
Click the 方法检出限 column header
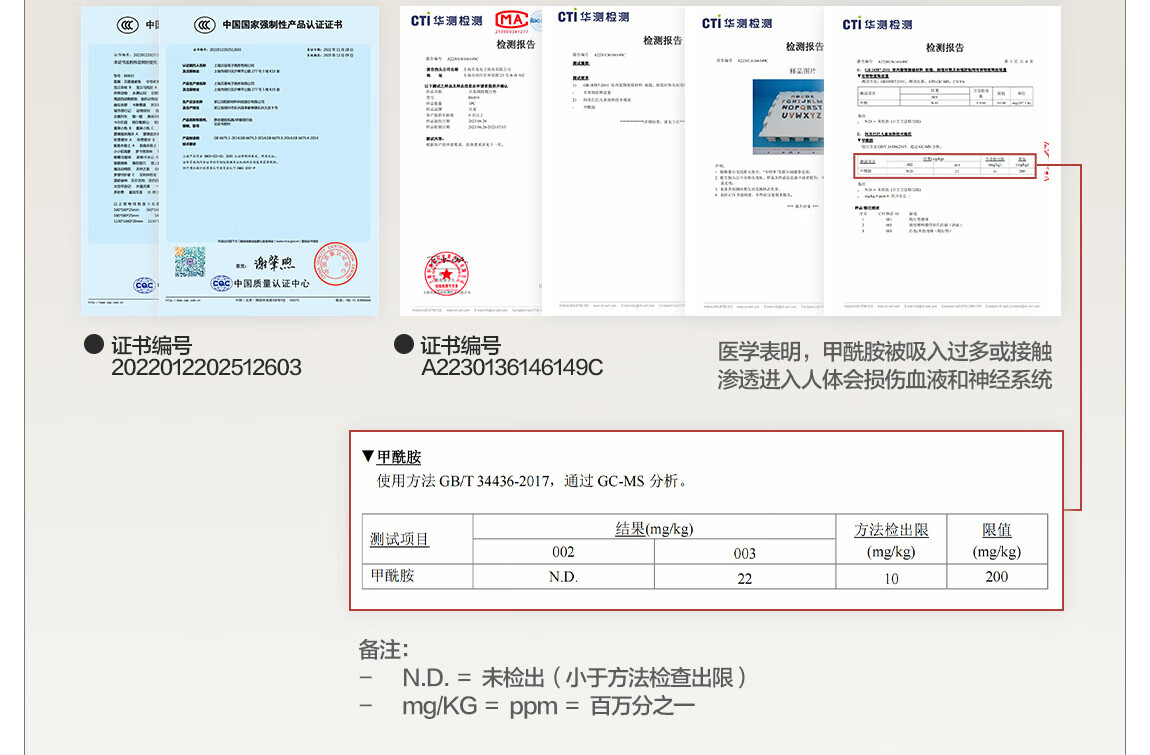click(891, 540)
